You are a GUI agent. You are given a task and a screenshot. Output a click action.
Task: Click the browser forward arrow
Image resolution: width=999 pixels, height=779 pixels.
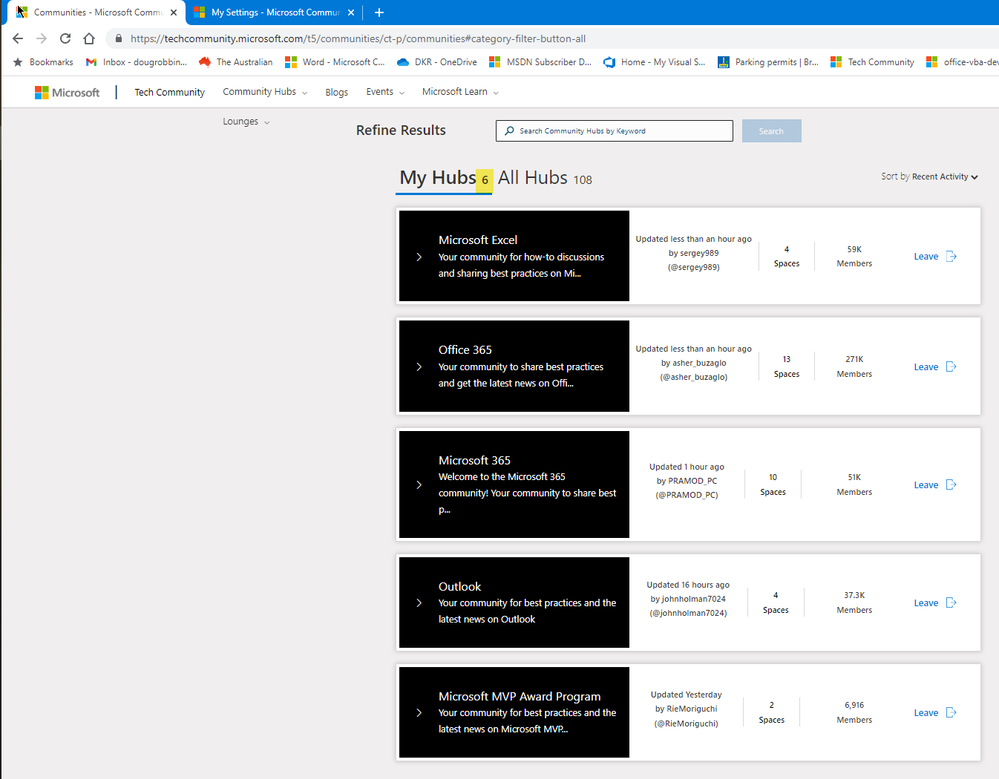41,38
